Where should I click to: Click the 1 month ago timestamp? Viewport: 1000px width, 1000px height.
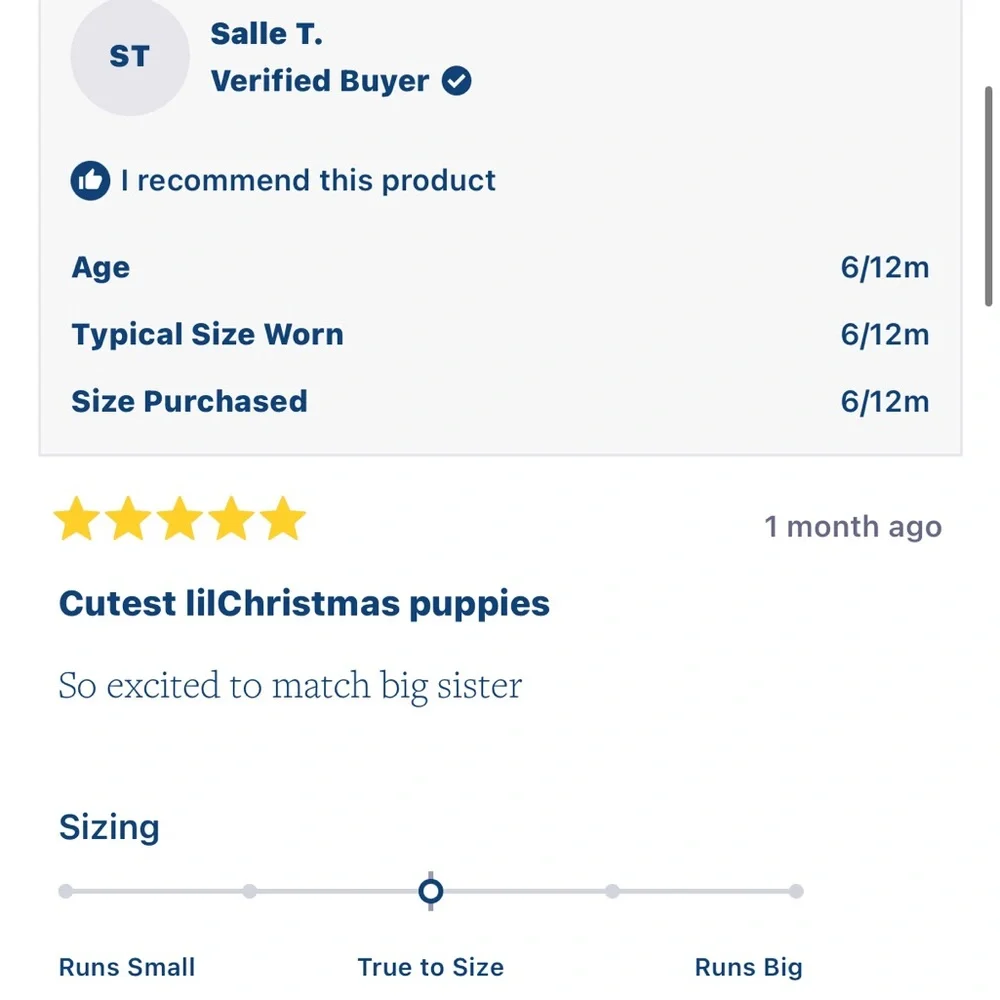click(x=853, y=527)
